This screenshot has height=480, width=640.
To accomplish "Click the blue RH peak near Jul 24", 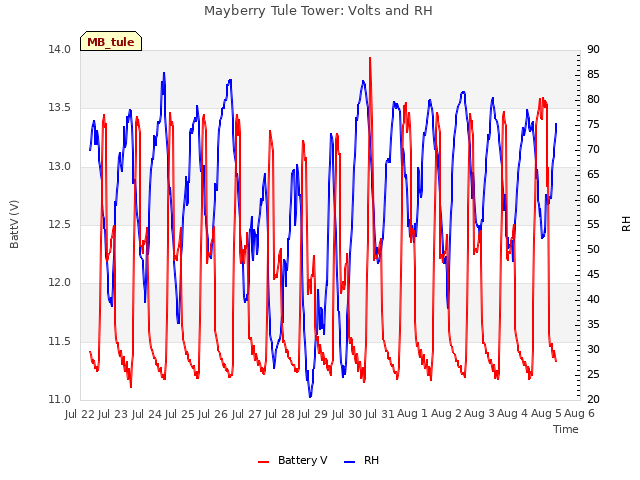I will click(164, 74).
